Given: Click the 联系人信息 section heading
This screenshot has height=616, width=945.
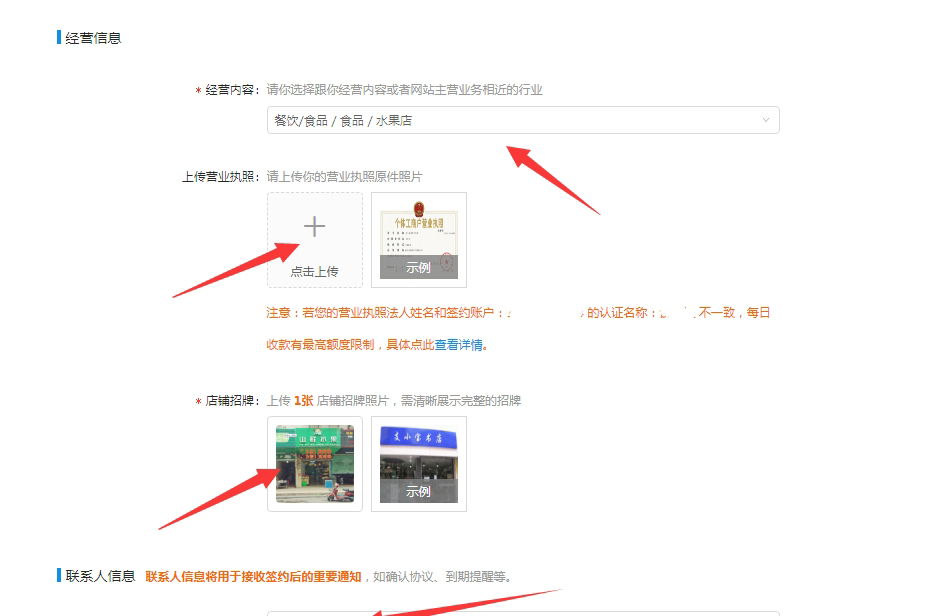Looking at the screenshot, I should (100, 576).
